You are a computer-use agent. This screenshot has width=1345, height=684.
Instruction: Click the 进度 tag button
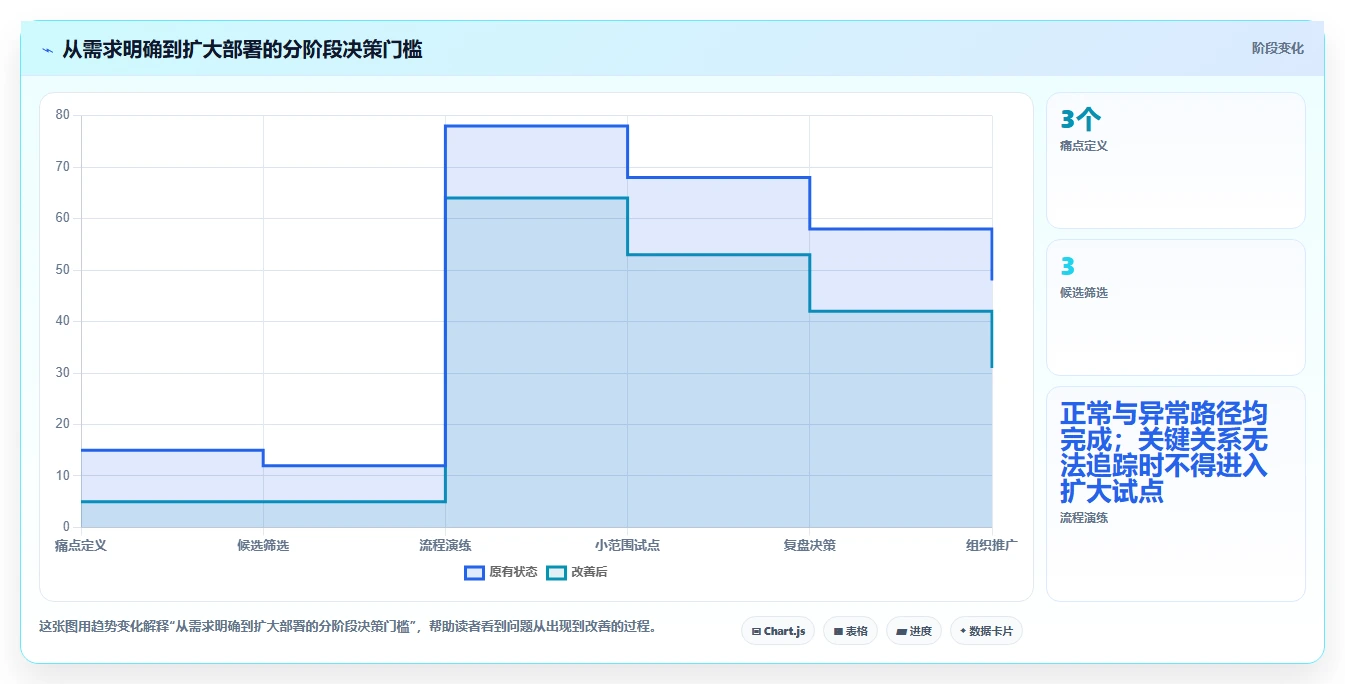click(914, 631)
